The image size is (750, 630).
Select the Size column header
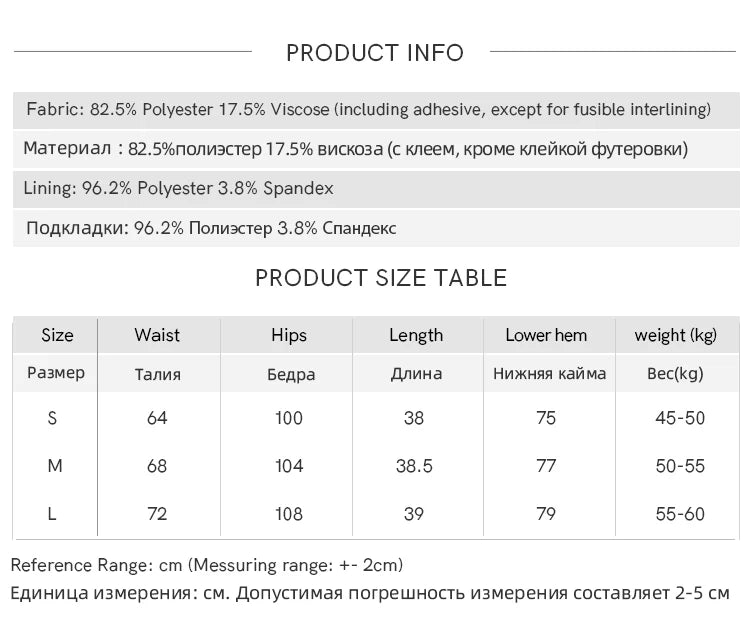pyautogui.click(x=57, y=335)
